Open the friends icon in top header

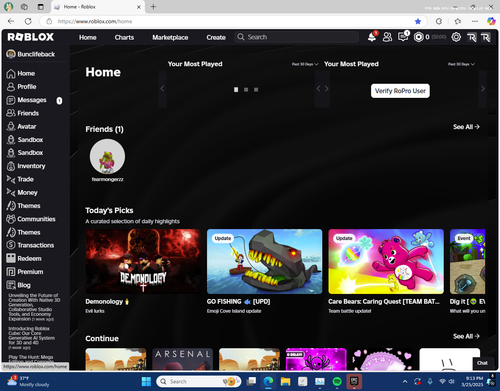pyautogui.click(x=387, y=37)
